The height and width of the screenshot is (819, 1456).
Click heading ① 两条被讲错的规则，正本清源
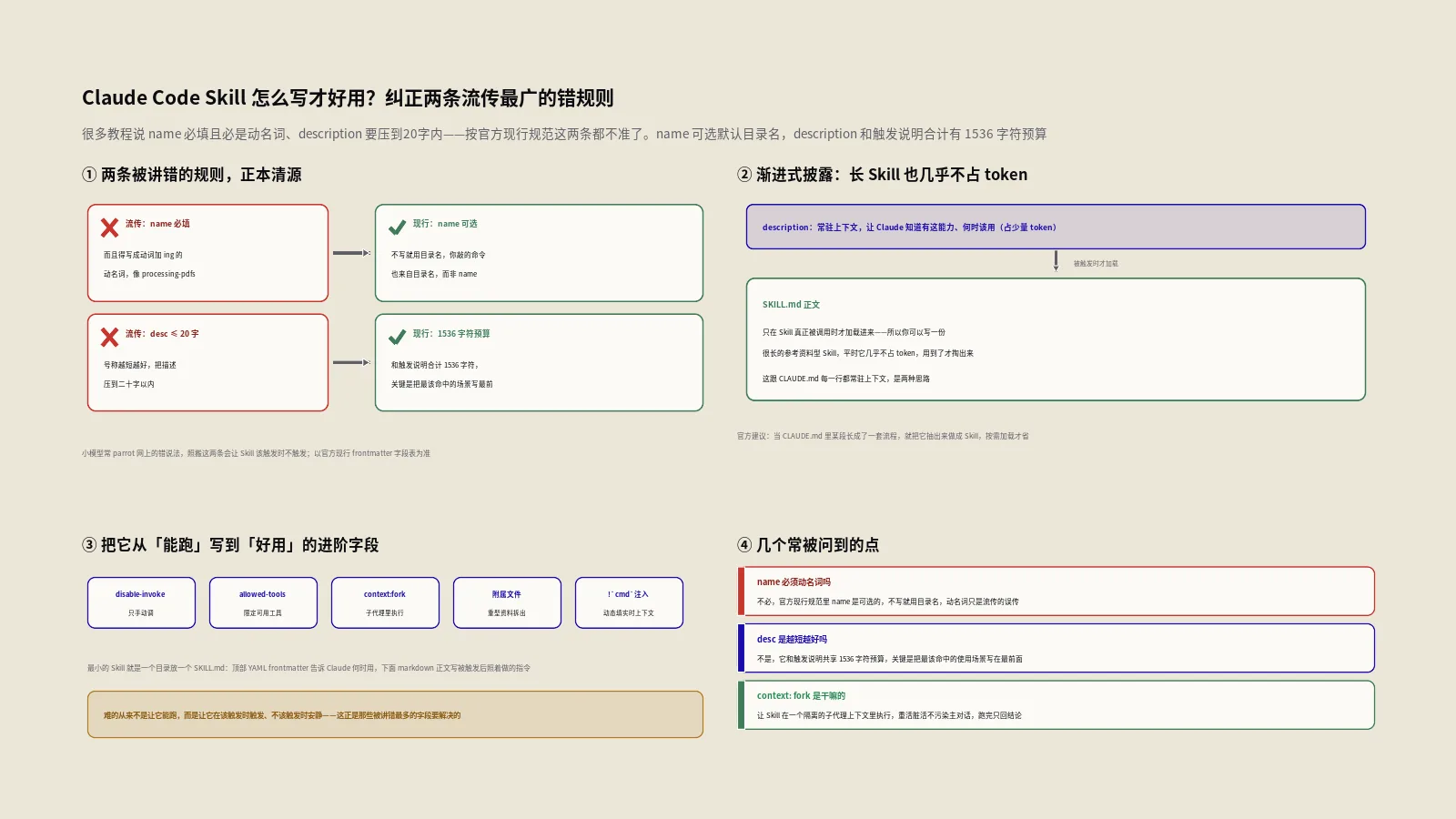(x=192, y=175)
